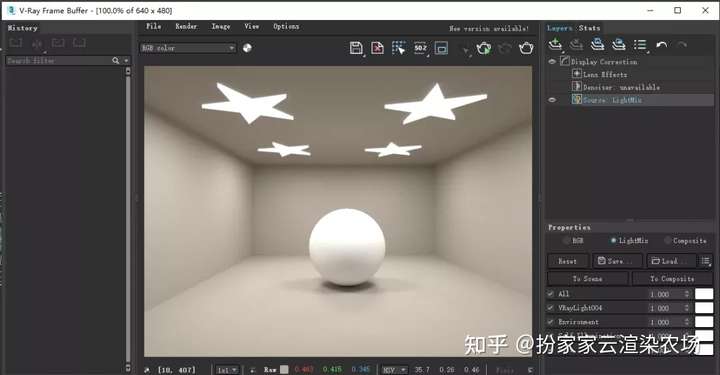Click the Load... button in Properties
The image size is (720, 375).
pos(671,261)
